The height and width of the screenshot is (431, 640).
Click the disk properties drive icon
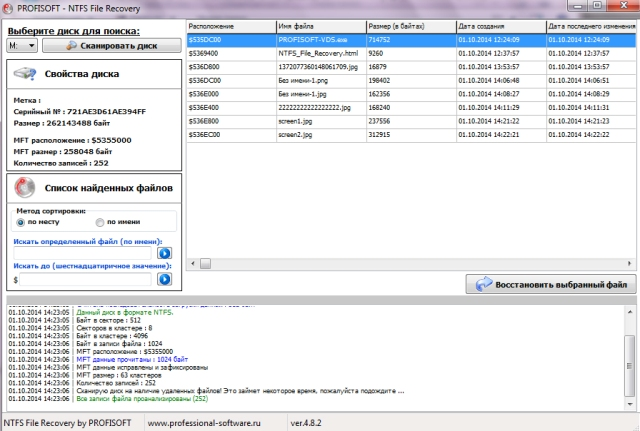pos(23,76)
